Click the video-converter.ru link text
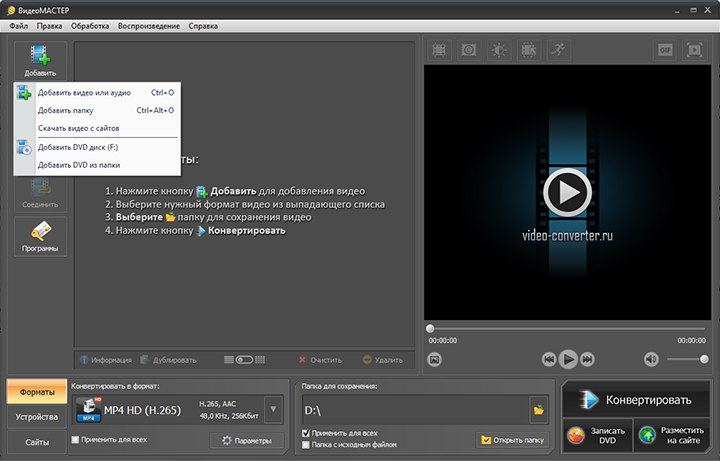Image resolution: width=720 pixels, height=461 pixels. click(568, 236)
